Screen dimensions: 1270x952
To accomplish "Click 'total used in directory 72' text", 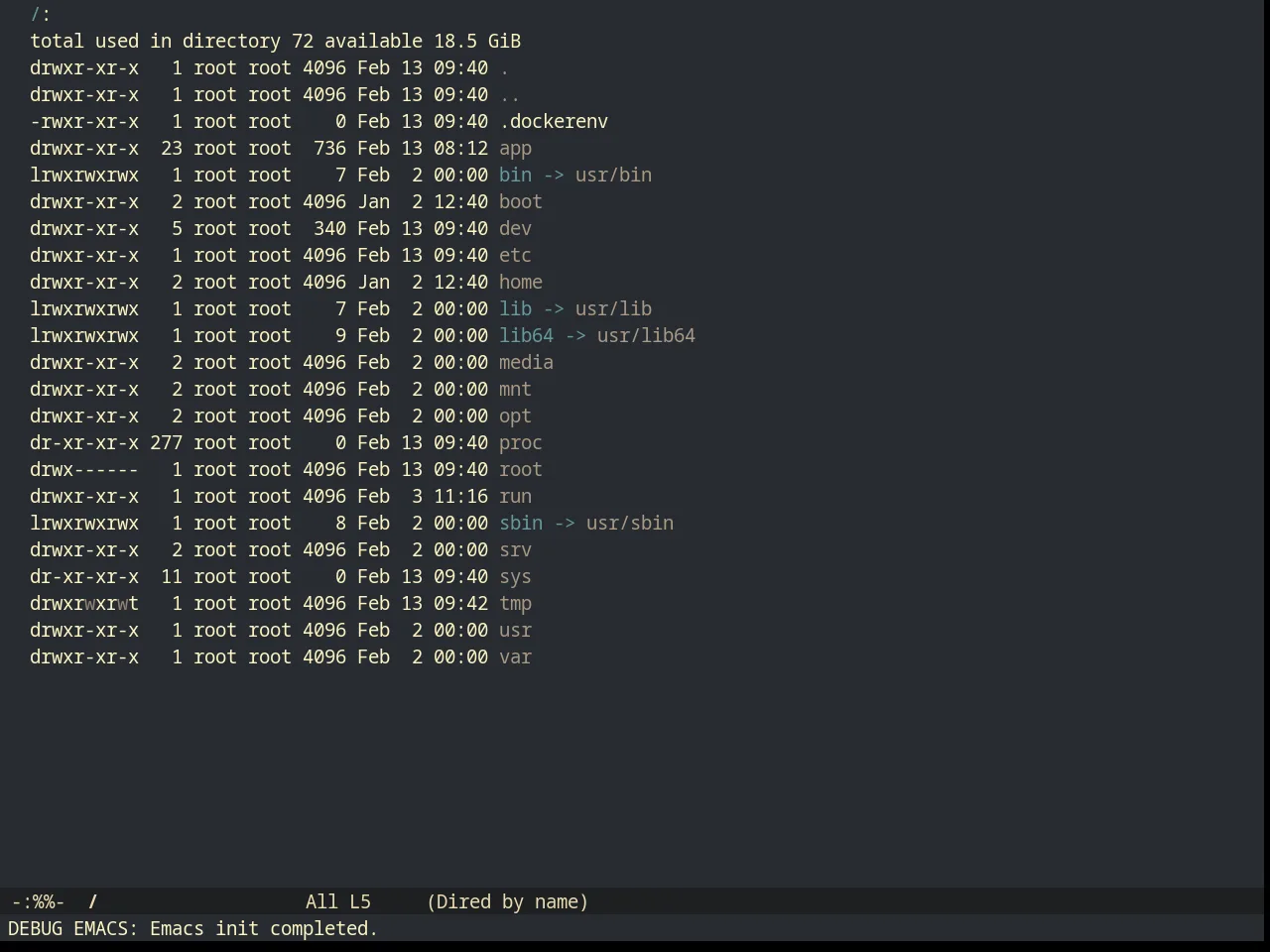I will (172, 42).
